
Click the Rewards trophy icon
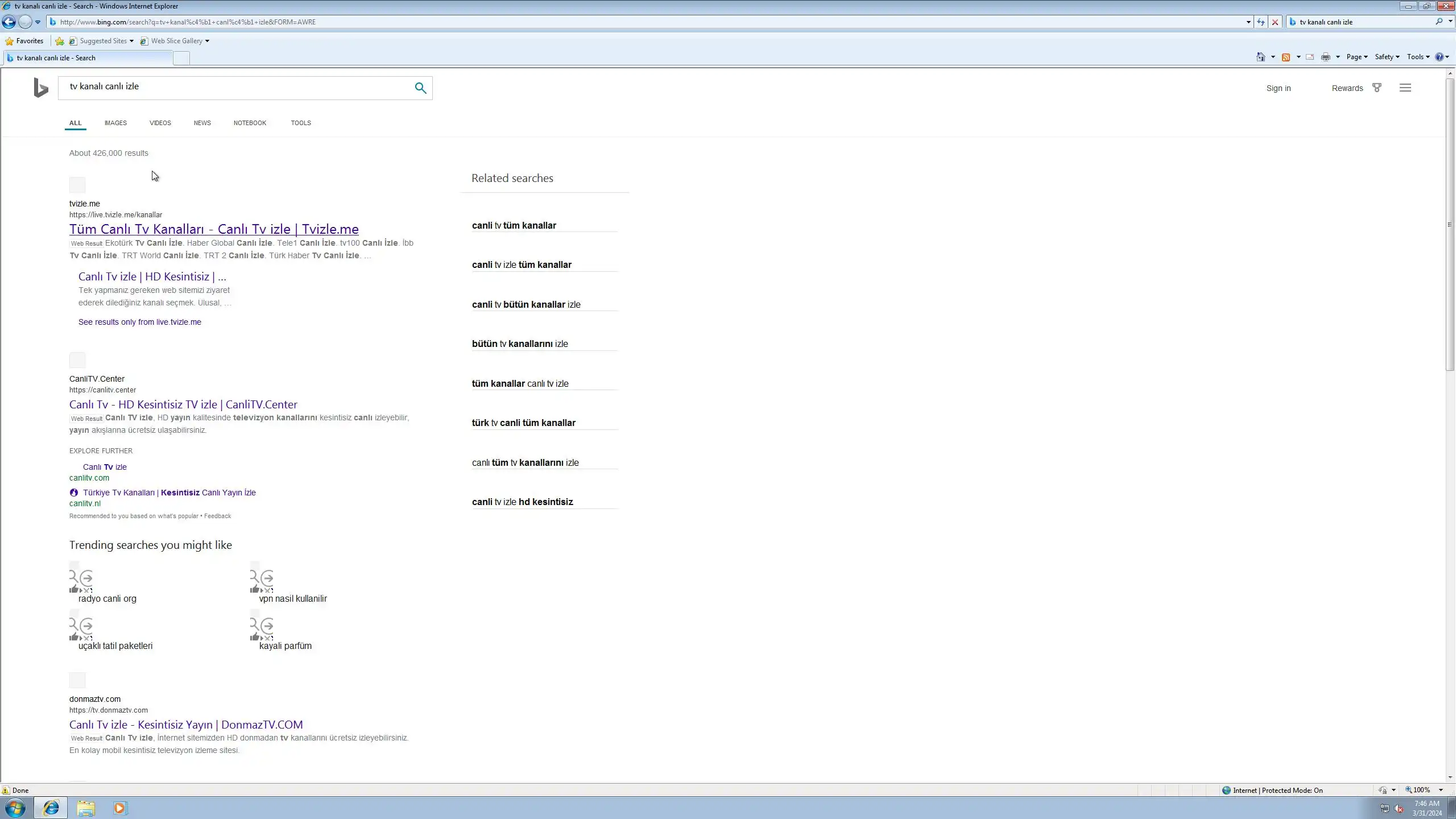pos(1376,88)
